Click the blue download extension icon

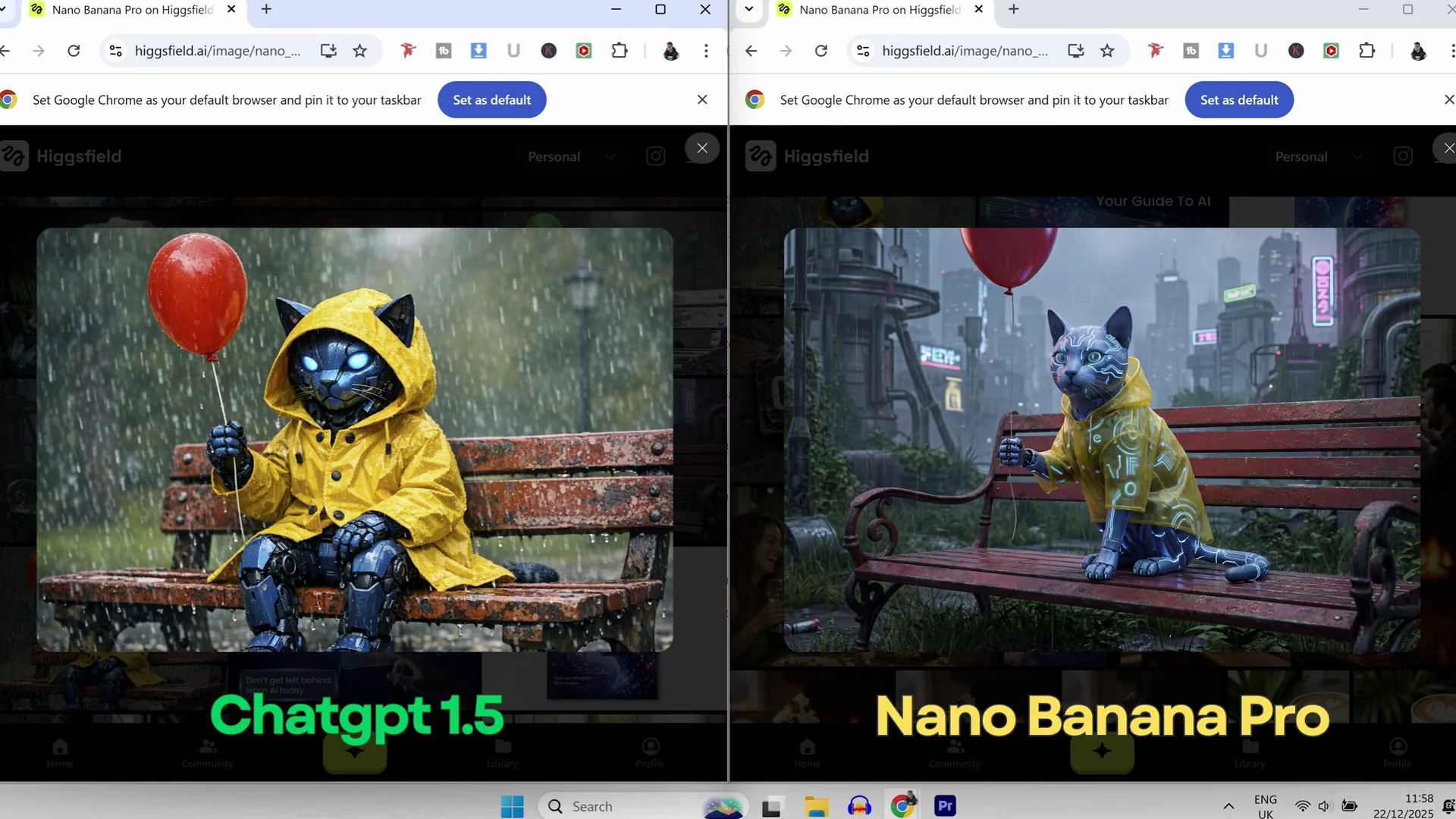coord(479,51)
